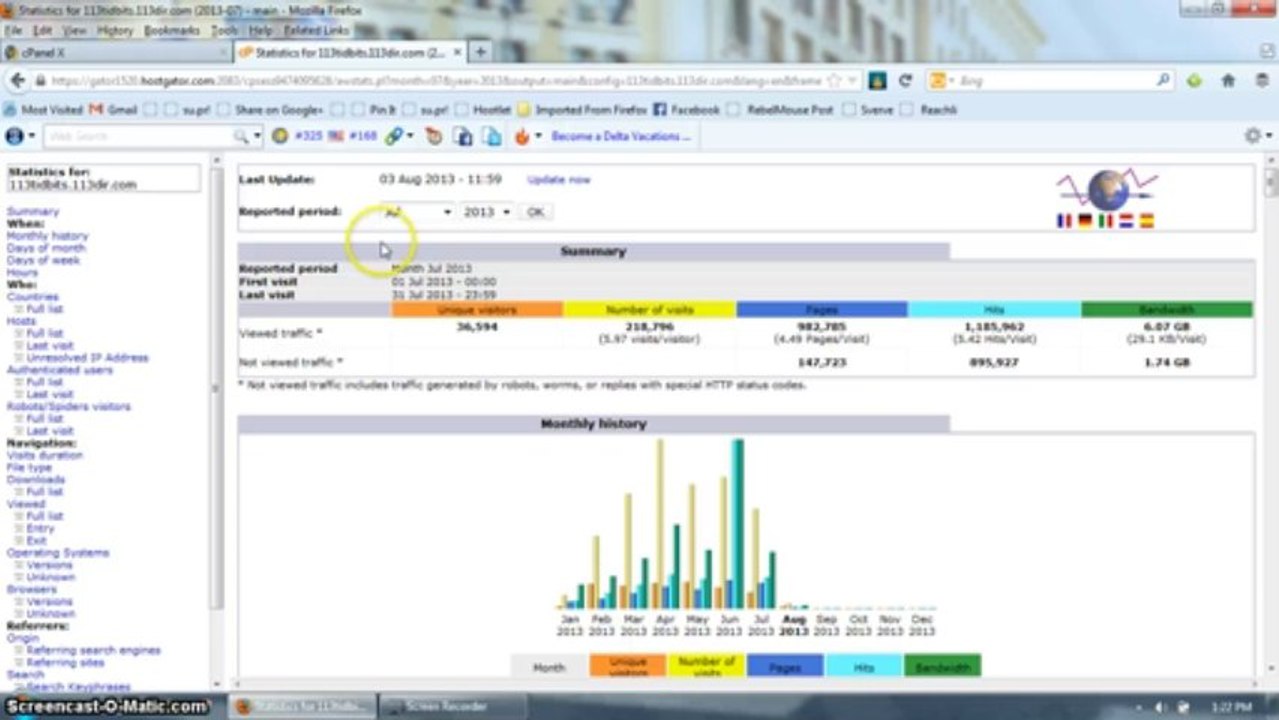Open the German flag language version
Viewport: 1279px width, 720px height.
(1084, 221)
